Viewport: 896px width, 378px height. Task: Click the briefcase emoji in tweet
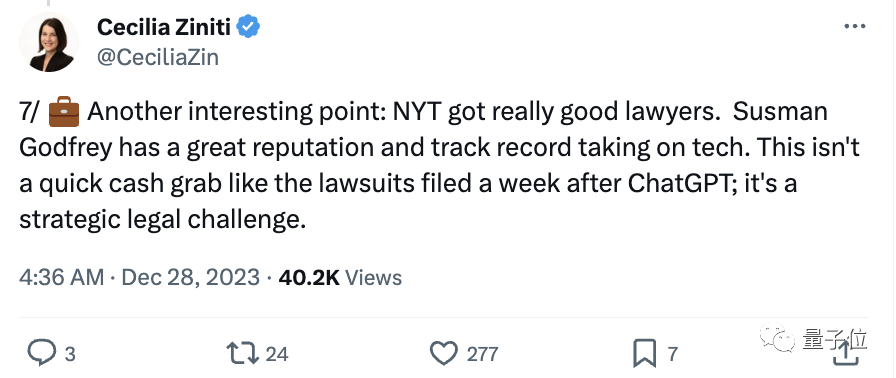(64, 112)
